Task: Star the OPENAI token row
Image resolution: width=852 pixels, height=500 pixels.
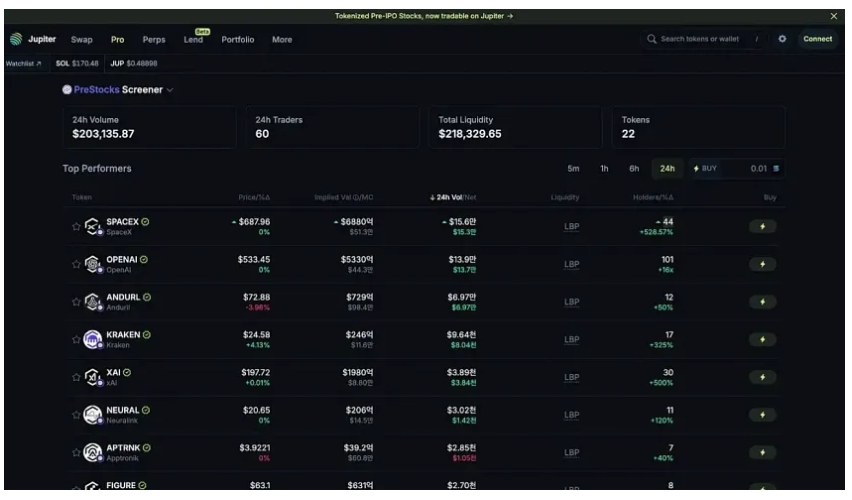Action: (76, 264)
